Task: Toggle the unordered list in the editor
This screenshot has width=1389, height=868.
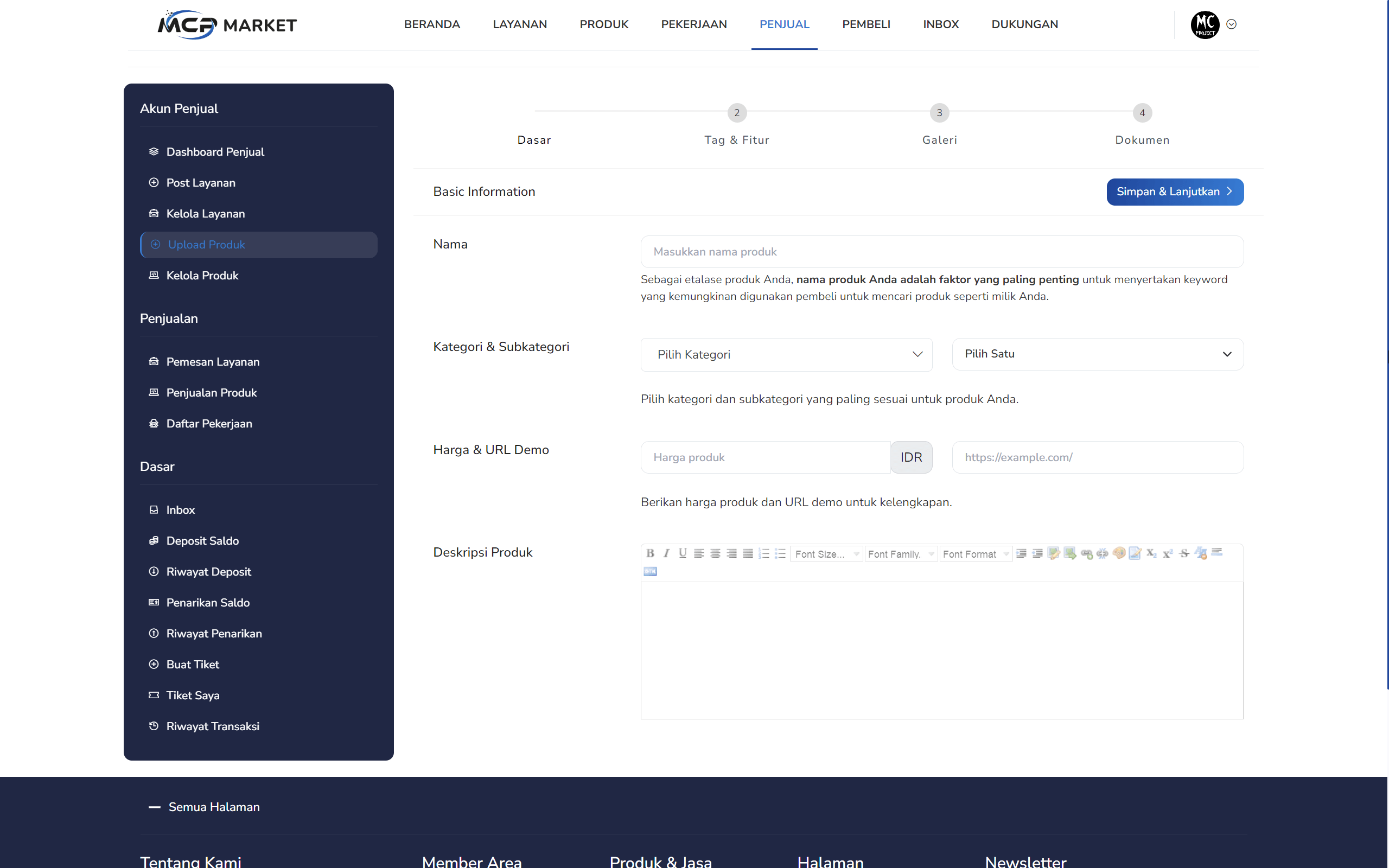Action: click(780, 553)
